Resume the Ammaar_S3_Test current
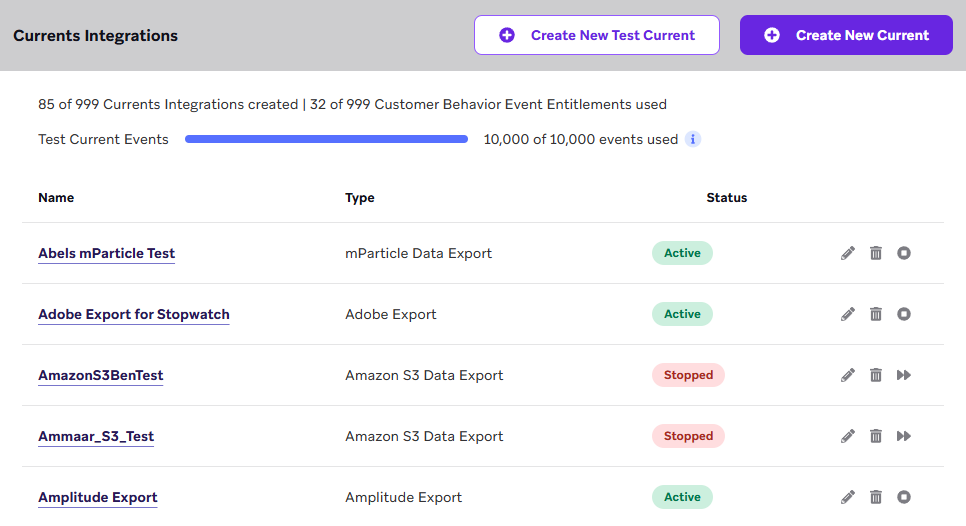Image resolution: width=966 pixels, height=526 pixels. point(904,436)
